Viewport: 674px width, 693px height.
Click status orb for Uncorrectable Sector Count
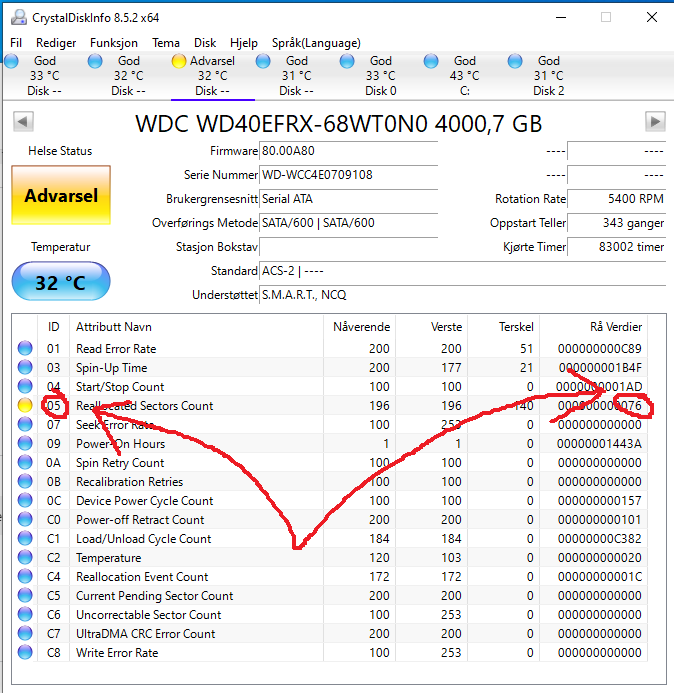pos(25,614)
